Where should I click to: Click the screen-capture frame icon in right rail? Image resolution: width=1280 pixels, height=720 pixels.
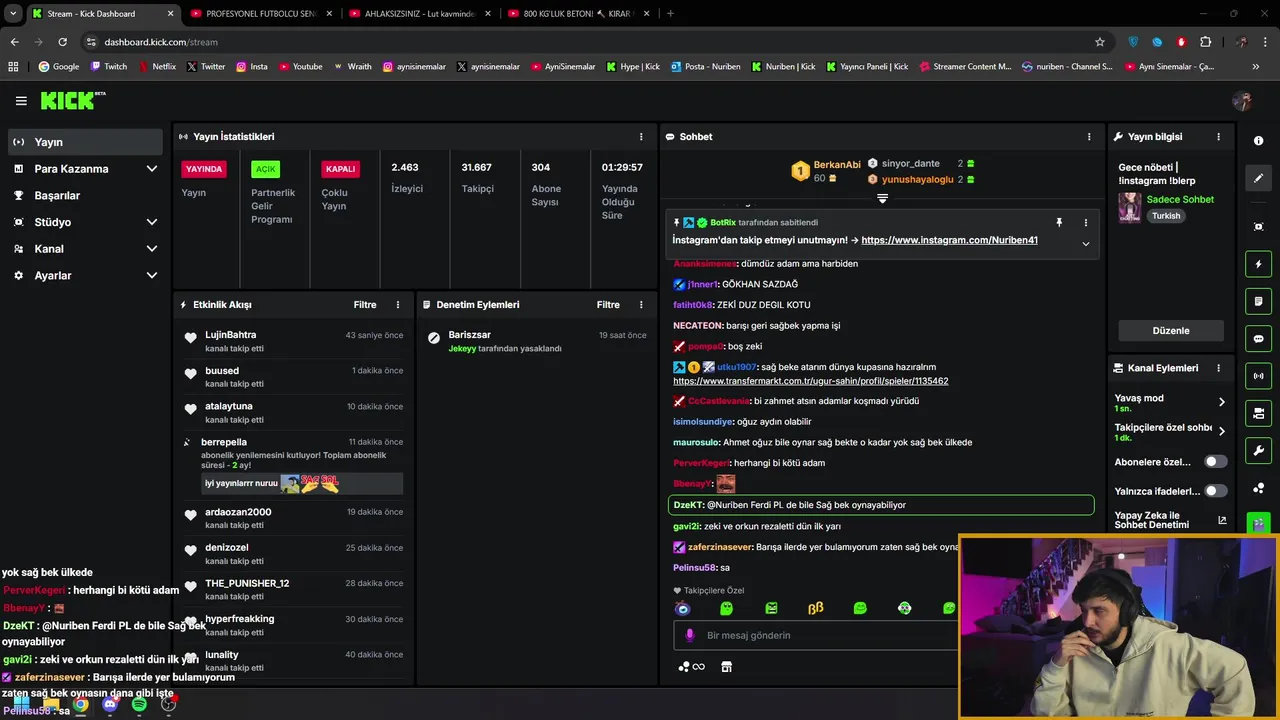1259,227
